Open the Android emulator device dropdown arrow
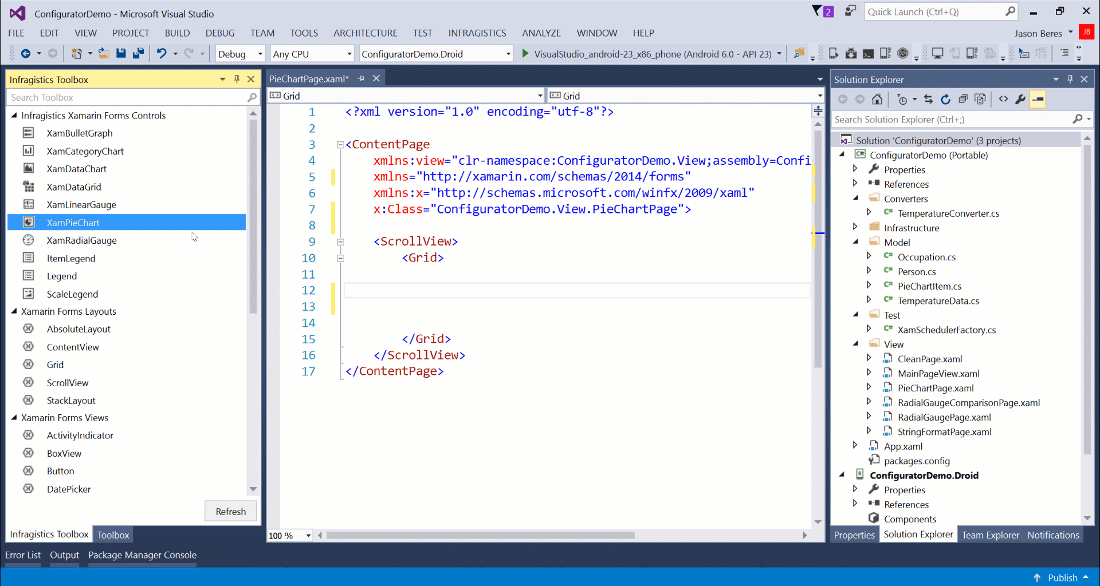 point(779,54)
